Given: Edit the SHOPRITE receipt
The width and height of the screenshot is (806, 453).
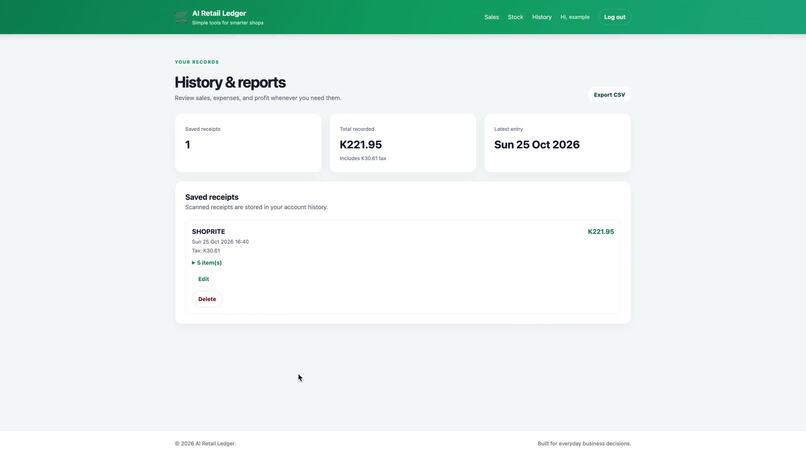Looking at the screenshot, I should click(204, 279).
